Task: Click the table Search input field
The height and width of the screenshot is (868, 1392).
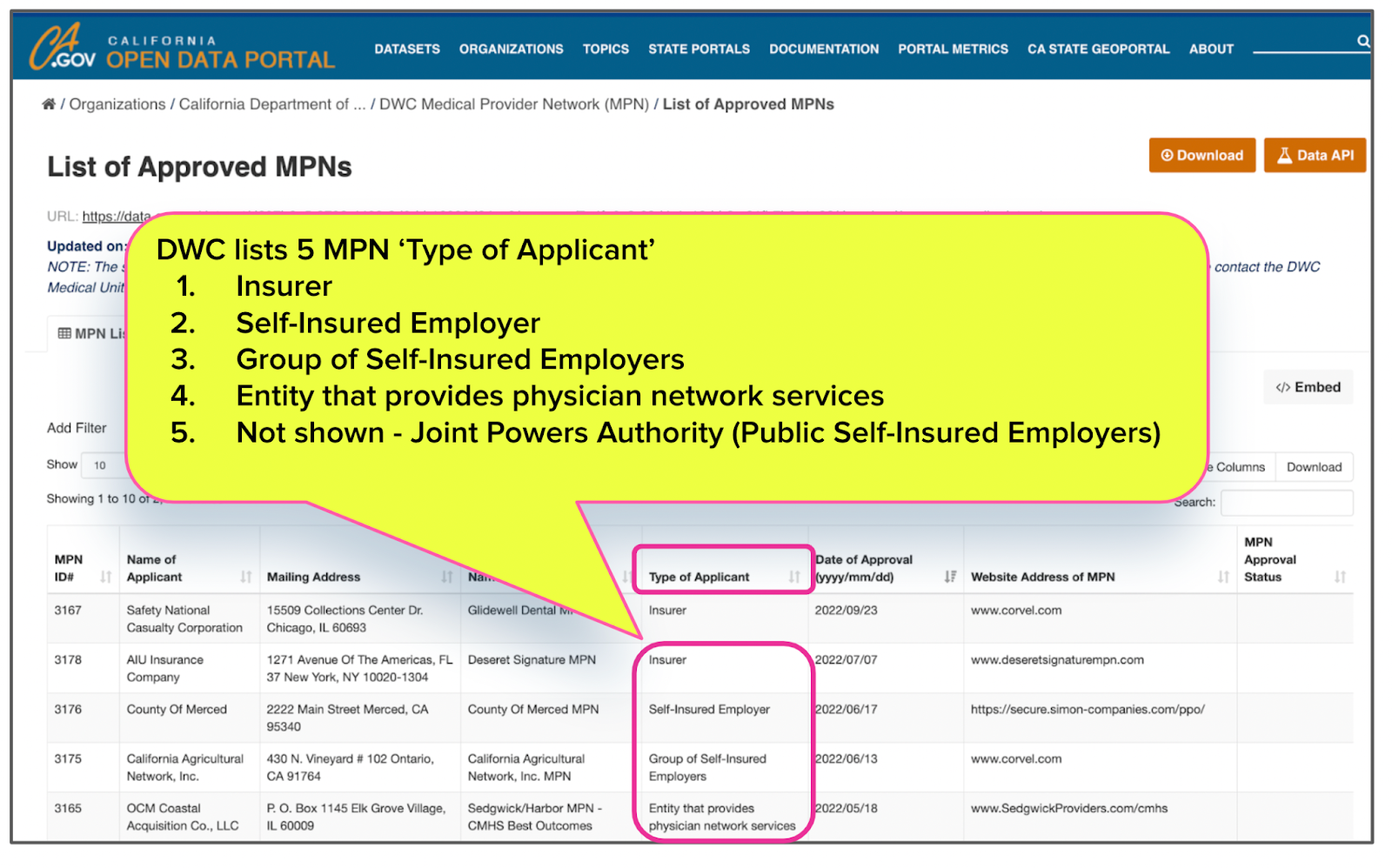Action: pyautogui.click(x=1286, y=503)
